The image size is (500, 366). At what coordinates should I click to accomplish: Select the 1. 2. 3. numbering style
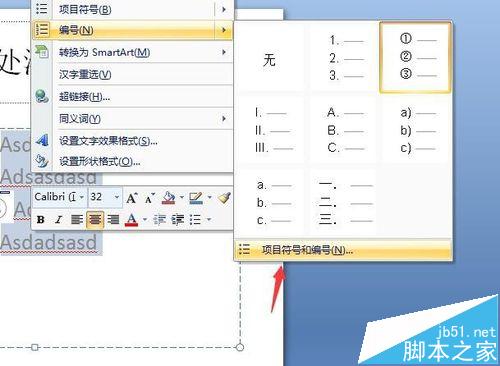(x=344, y=59)
